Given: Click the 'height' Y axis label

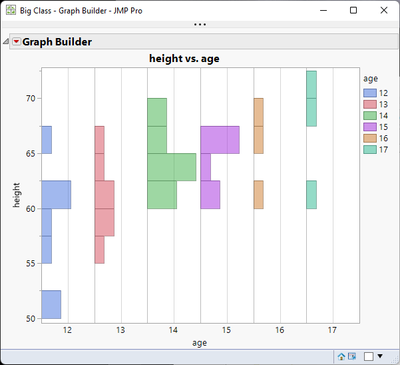Looking at the screenshot, I should click(x=16, y=195).
